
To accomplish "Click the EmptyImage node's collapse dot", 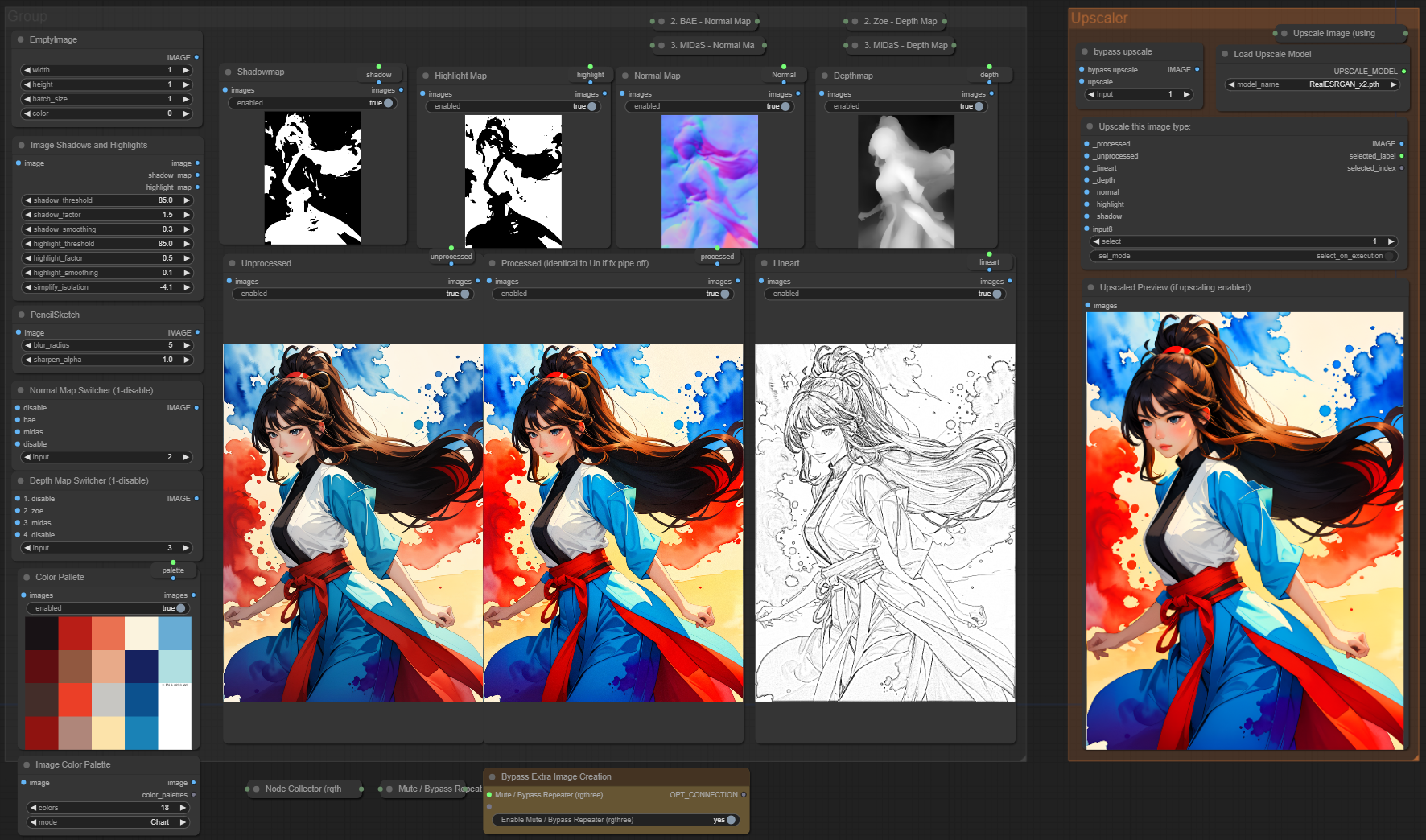I will point(20,39).
